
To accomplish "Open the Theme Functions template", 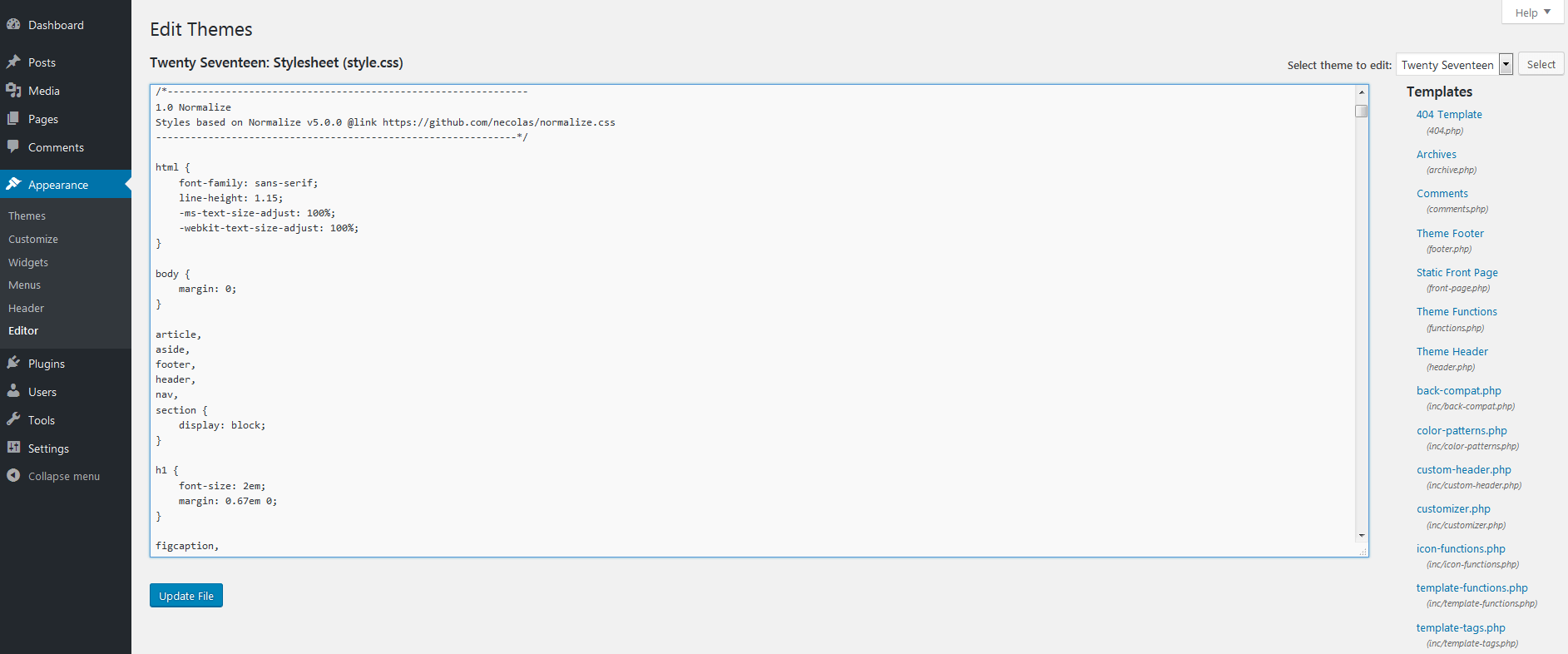I will [x=1457, y=311].
